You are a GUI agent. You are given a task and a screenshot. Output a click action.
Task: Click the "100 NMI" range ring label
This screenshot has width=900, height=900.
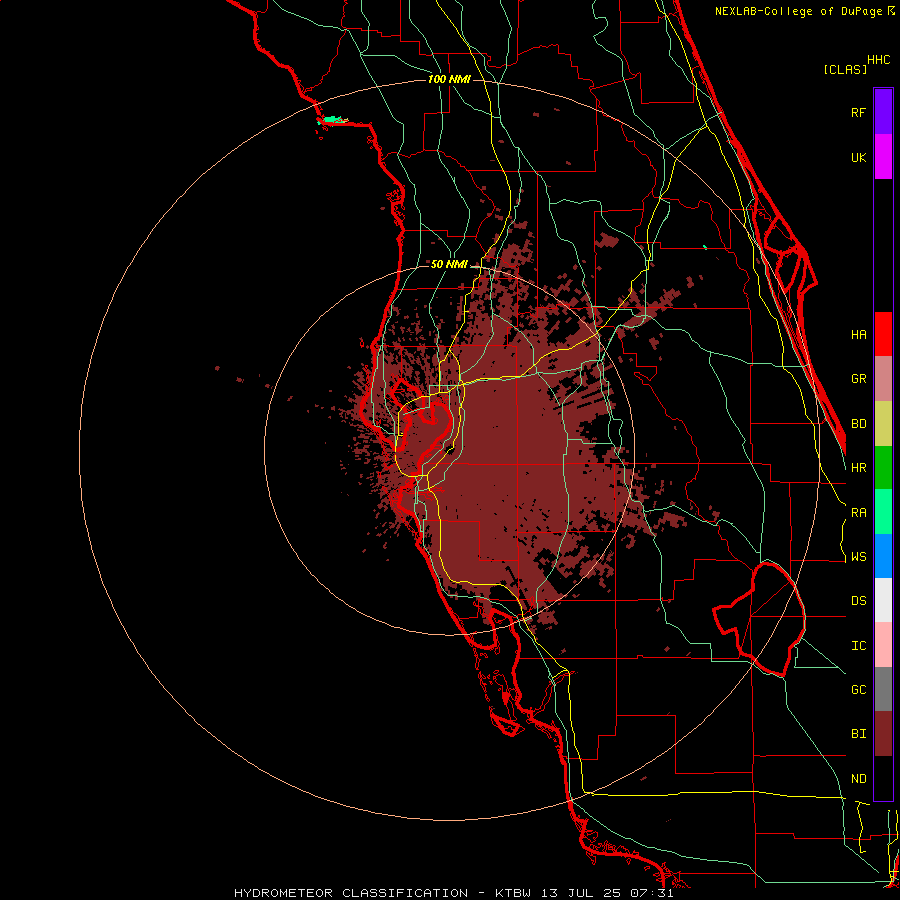coord(449,79)
